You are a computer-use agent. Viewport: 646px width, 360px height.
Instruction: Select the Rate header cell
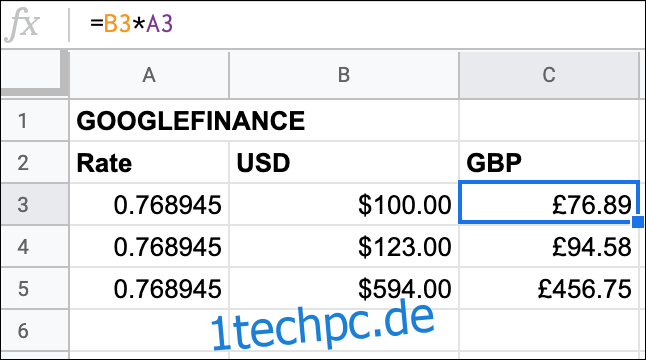[x=149, y=163]
